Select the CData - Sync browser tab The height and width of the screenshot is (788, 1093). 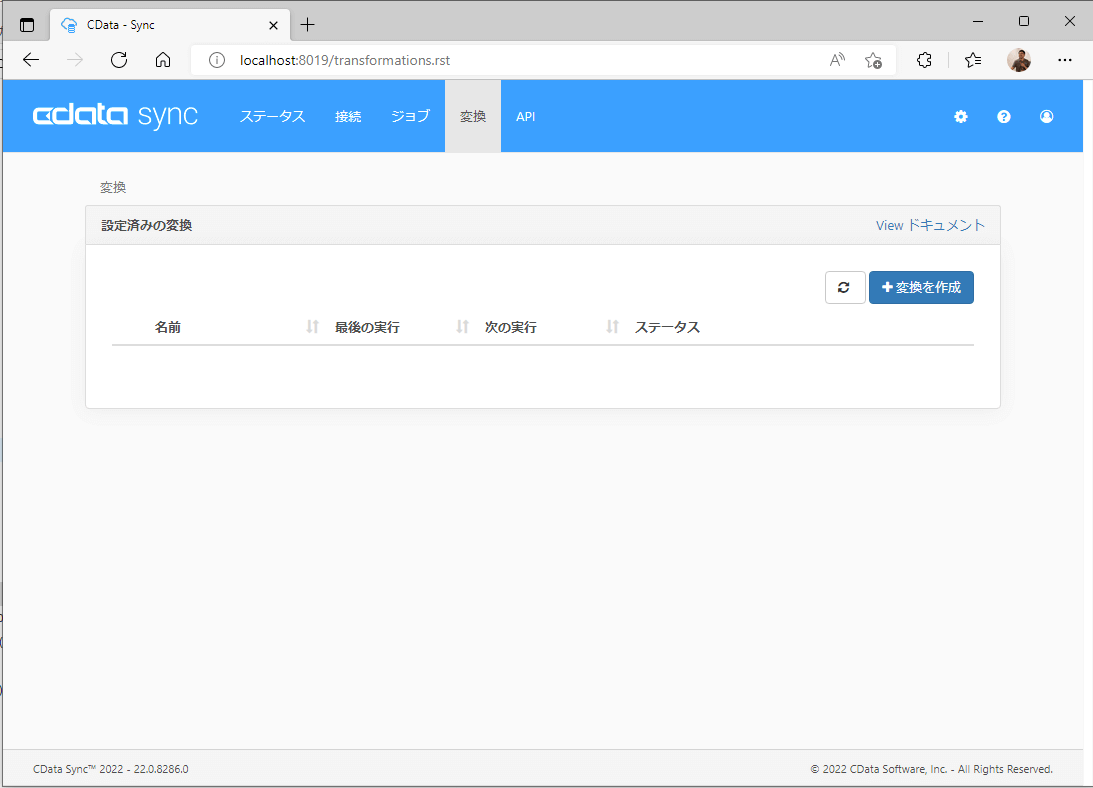[x=169, y=25]
